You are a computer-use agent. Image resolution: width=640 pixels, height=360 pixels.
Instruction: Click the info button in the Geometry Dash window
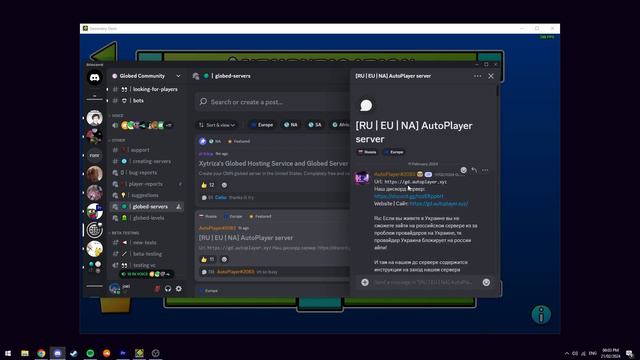[541, 315]
